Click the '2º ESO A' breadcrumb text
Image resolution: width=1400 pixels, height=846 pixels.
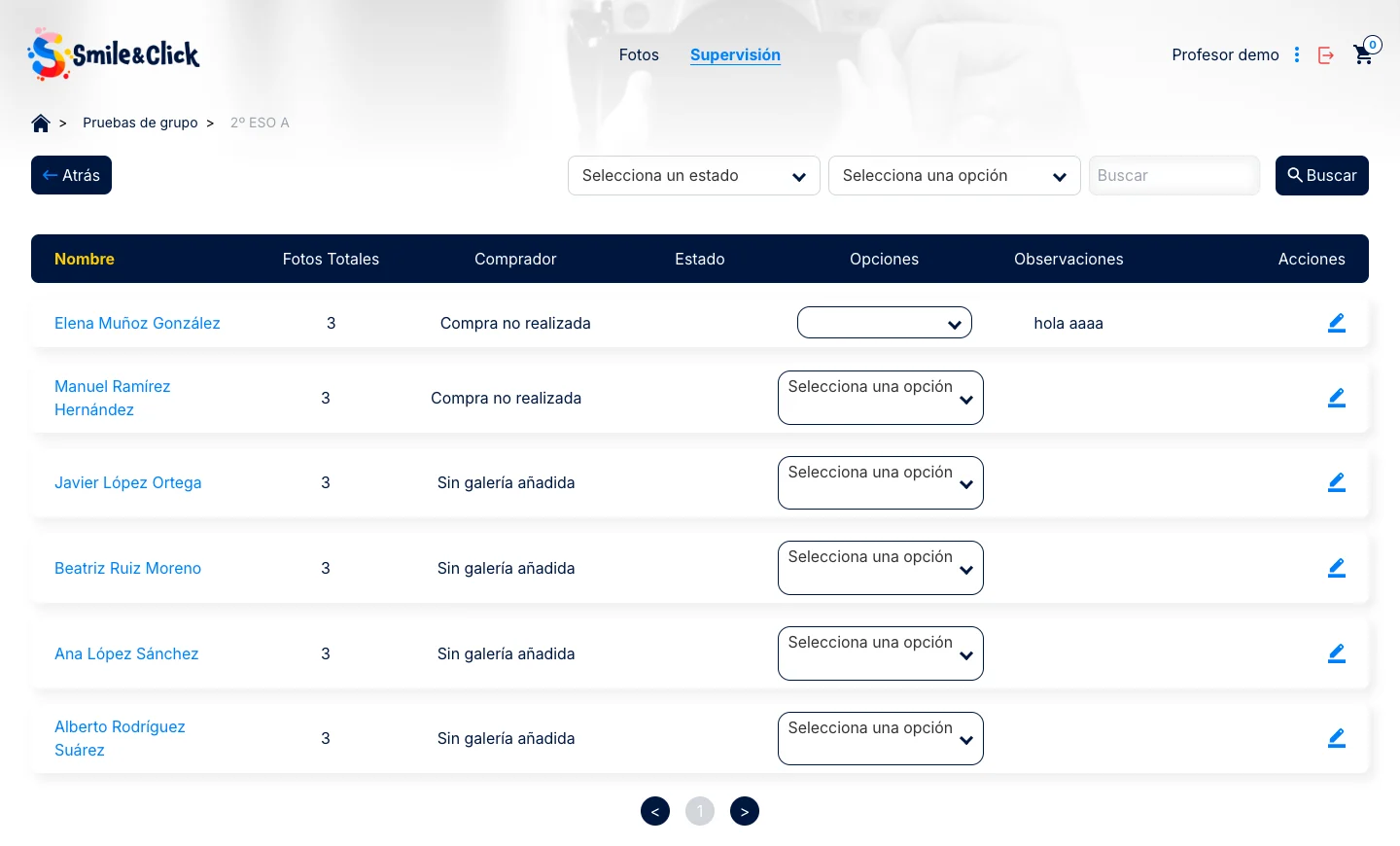(260, 123)
